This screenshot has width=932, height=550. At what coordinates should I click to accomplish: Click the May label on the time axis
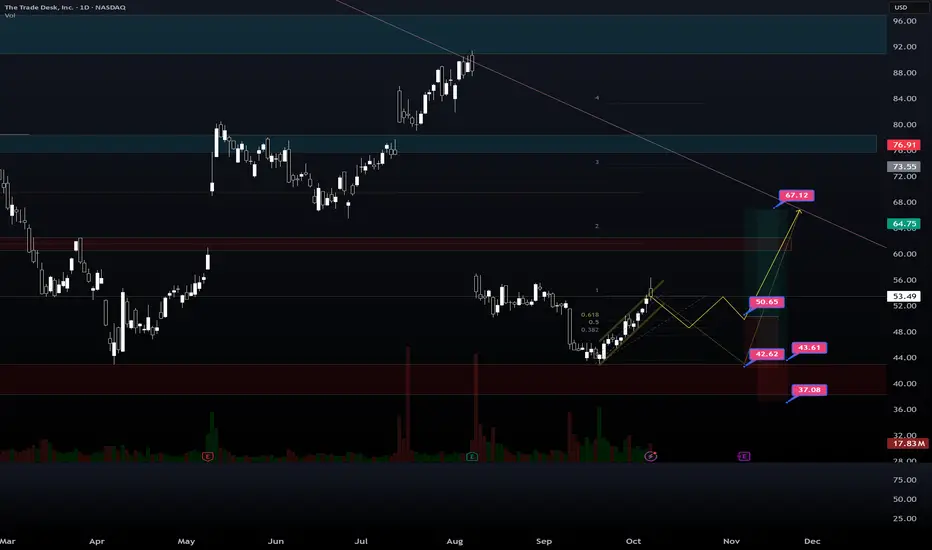point(186,541)
